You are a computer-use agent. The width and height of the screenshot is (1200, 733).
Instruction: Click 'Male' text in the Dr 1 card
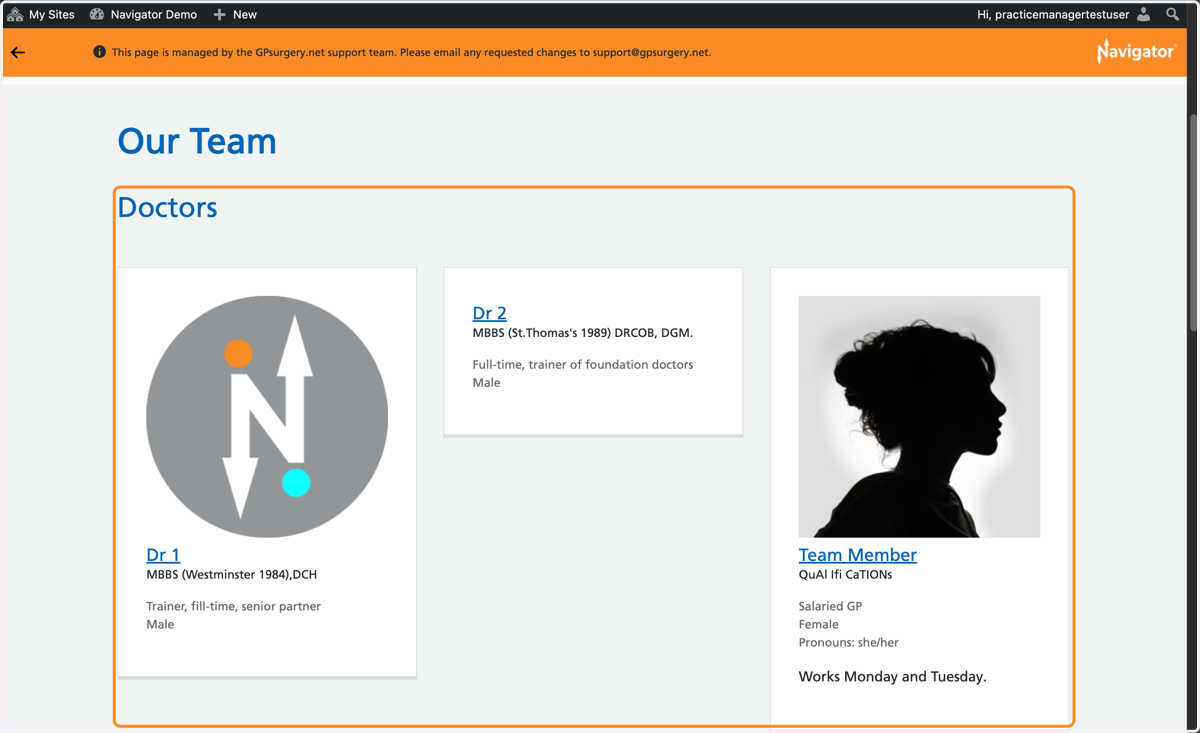(160, 624)
